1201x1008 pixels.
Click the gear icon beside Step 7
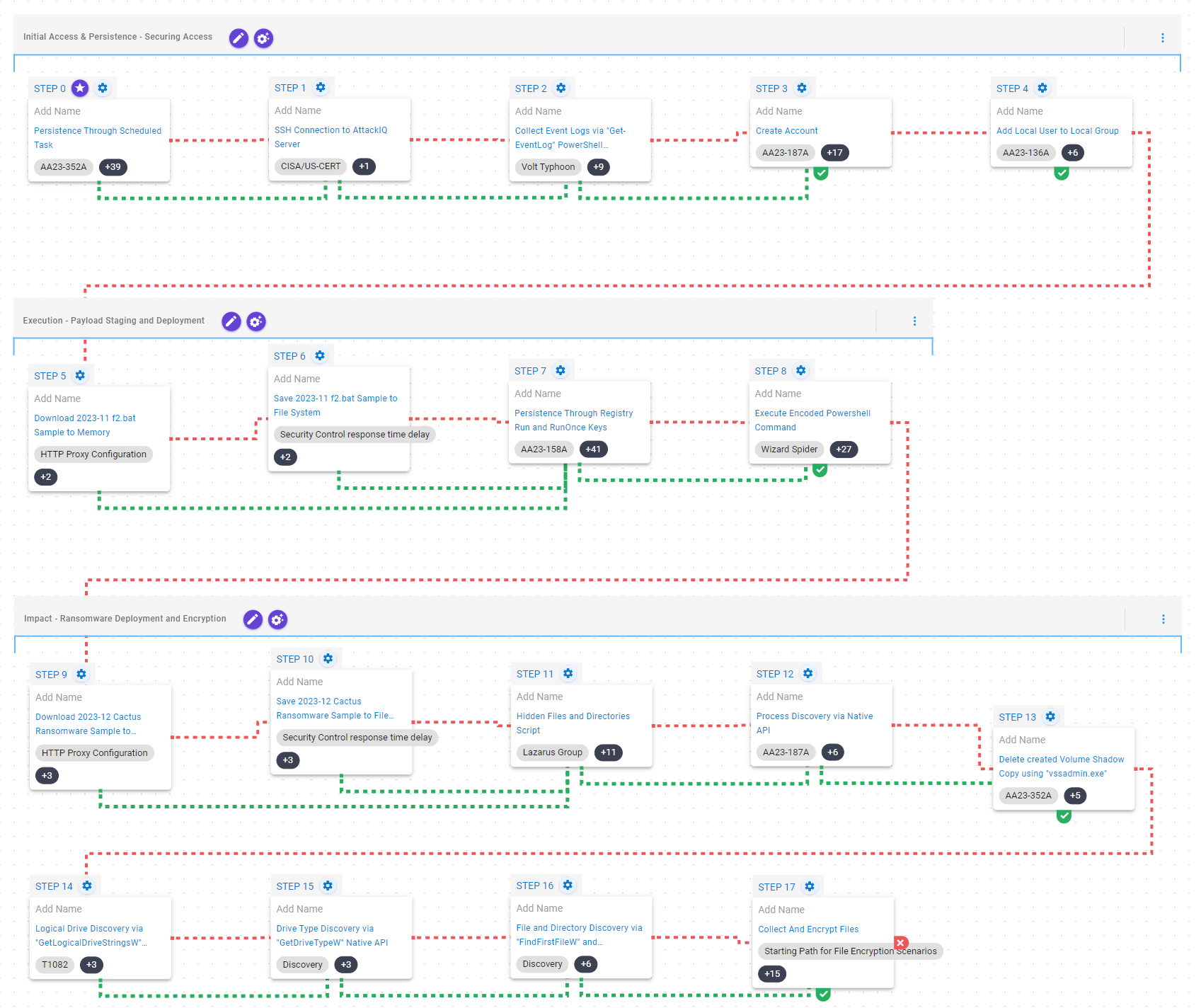tap(561, 371)
